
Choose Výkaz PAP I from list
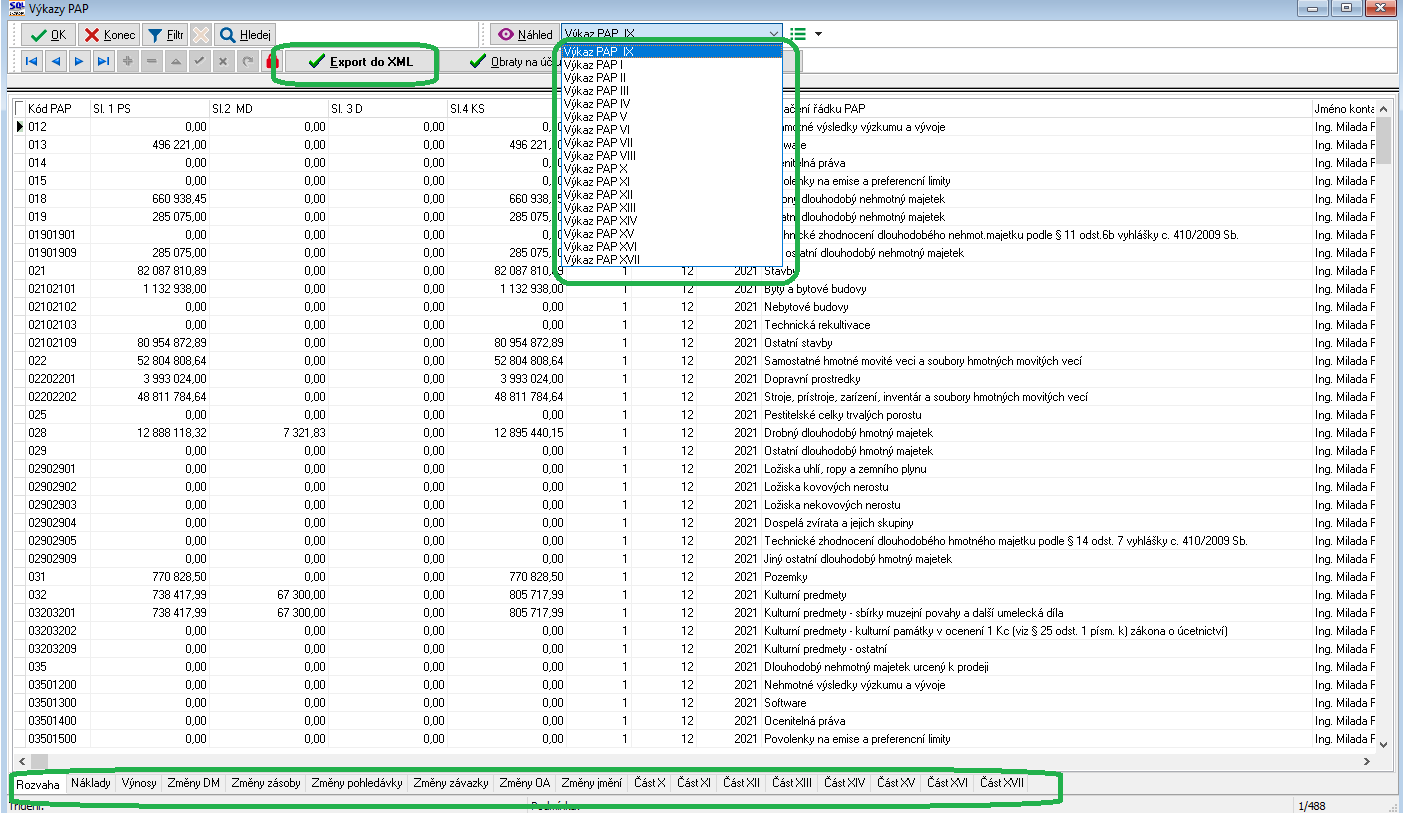[672, 64]
